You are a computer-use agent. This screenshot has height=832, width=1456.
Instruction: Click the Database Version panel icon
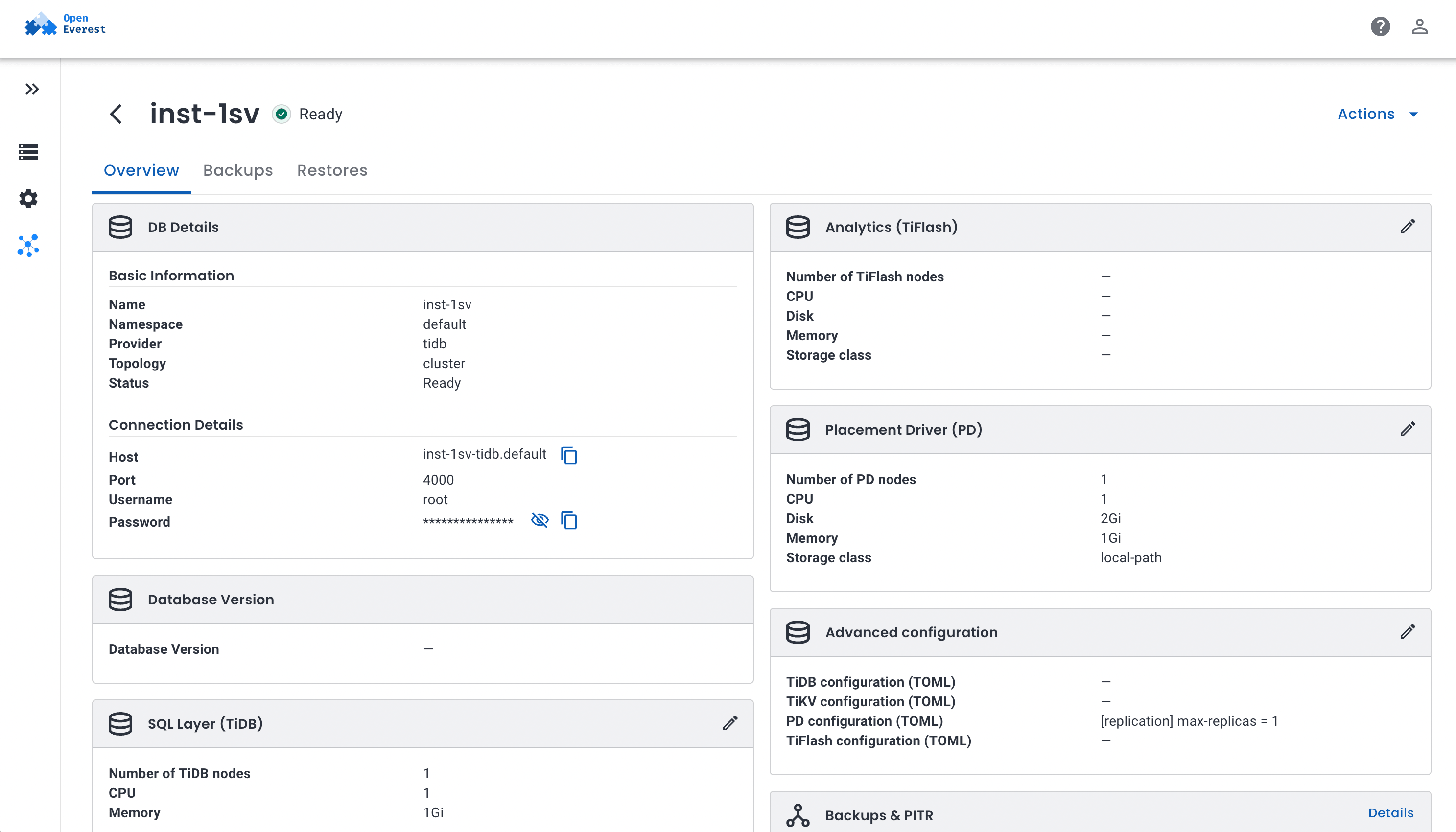click(x=120, y=600)
